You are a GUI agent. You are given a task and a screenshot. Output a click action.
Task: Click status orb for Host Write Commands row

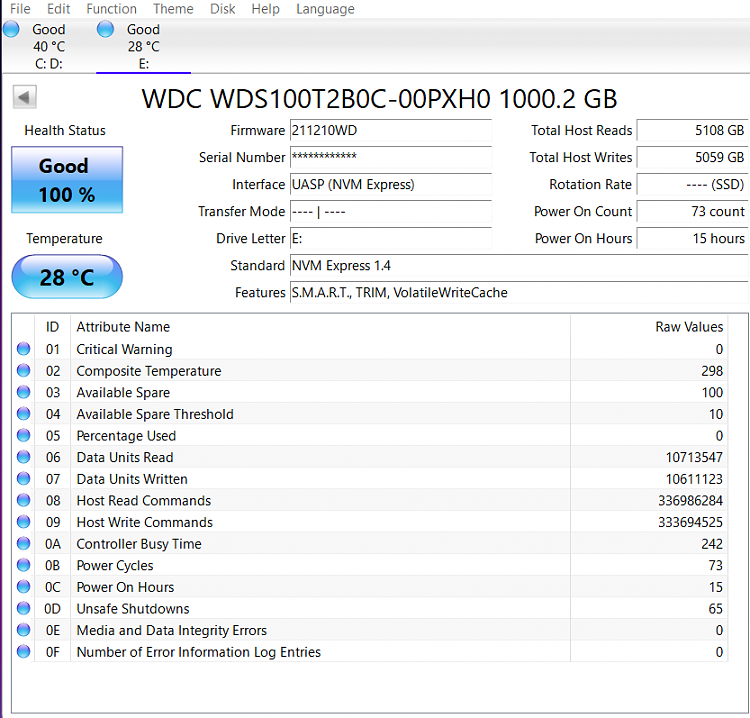coord(23,522)
